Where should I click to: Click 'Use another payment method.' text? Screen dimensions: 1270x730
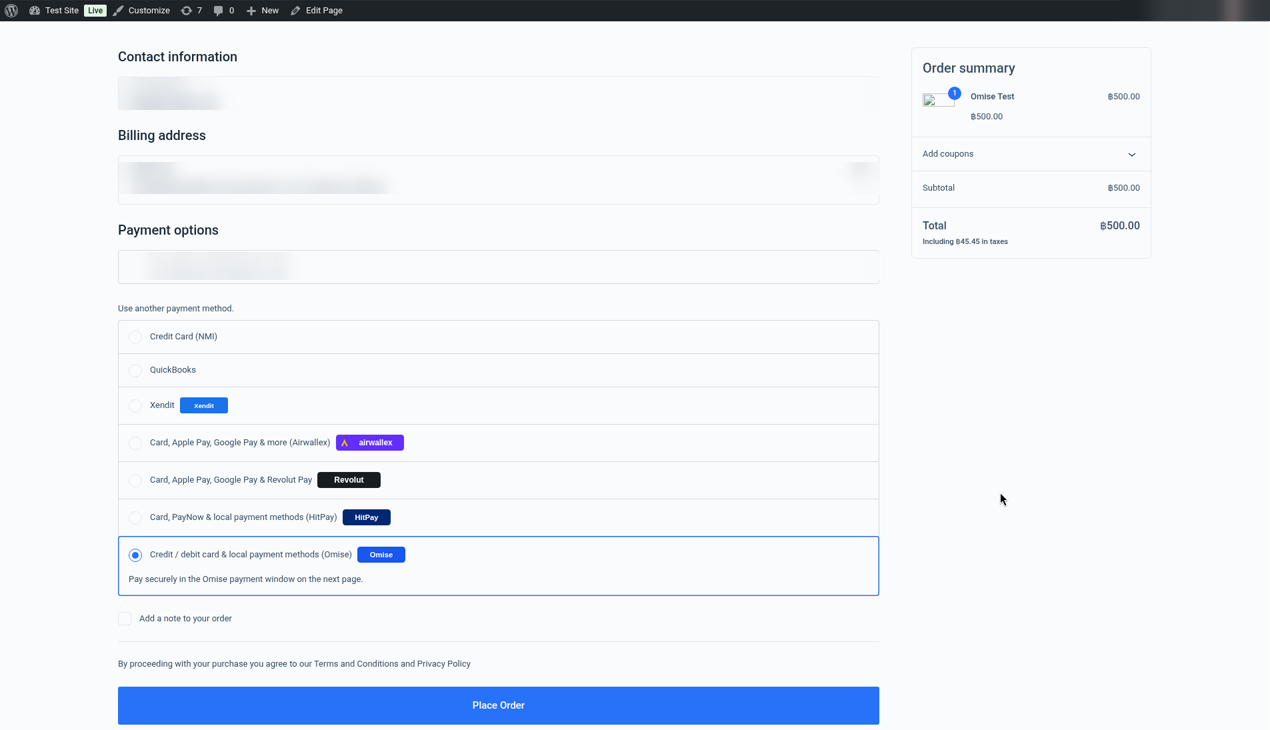click(176, 309)
